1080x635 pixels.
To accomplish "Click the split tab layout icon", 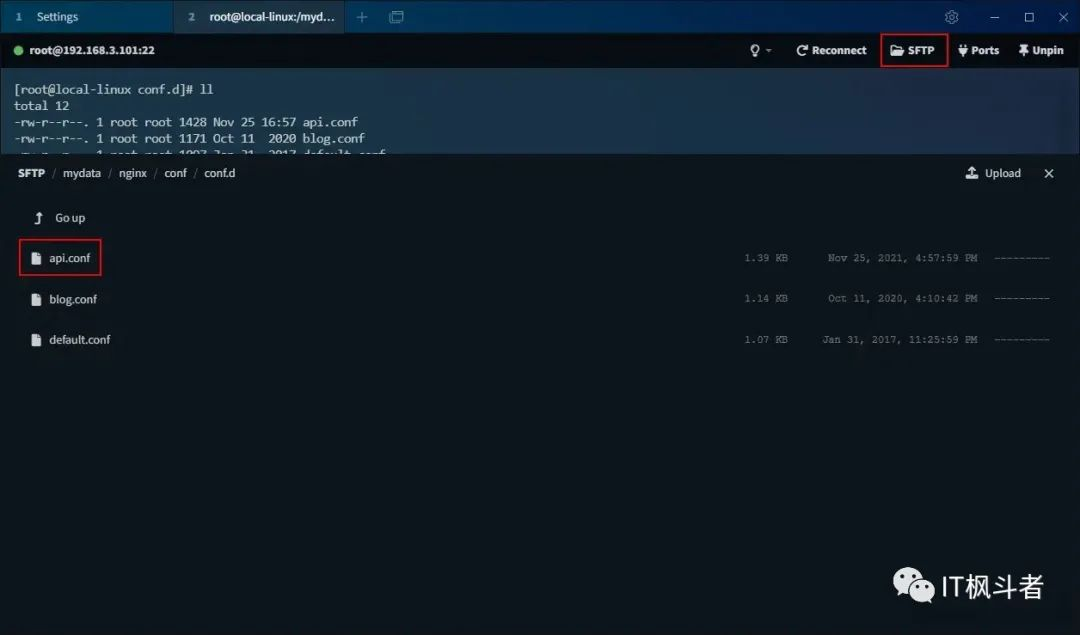I will click(396, 17).
